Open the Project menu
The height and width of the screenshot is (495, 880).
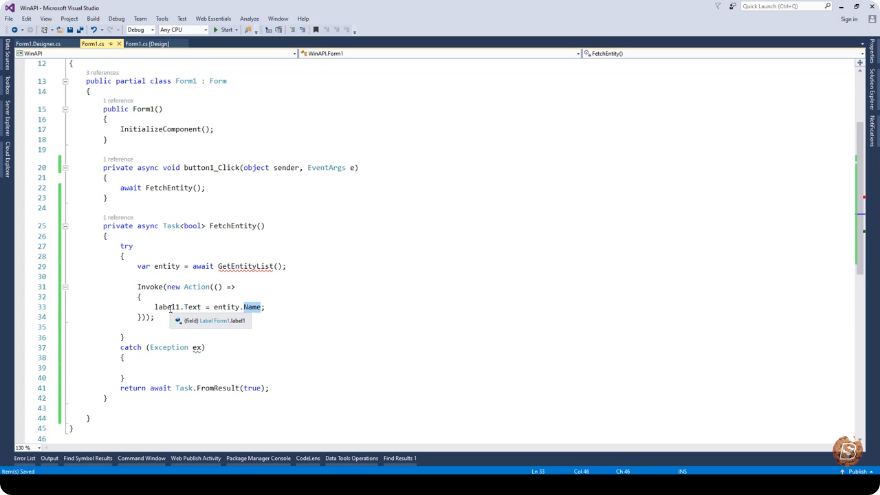click(69, 19)
